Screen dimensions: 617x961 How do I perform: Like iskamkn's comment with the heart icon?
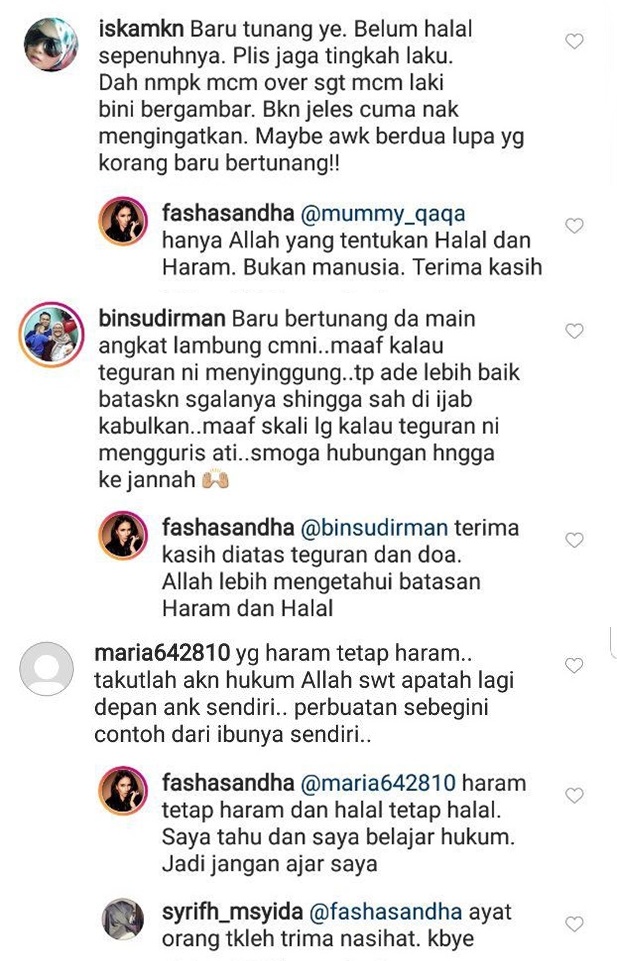(574, 41)
